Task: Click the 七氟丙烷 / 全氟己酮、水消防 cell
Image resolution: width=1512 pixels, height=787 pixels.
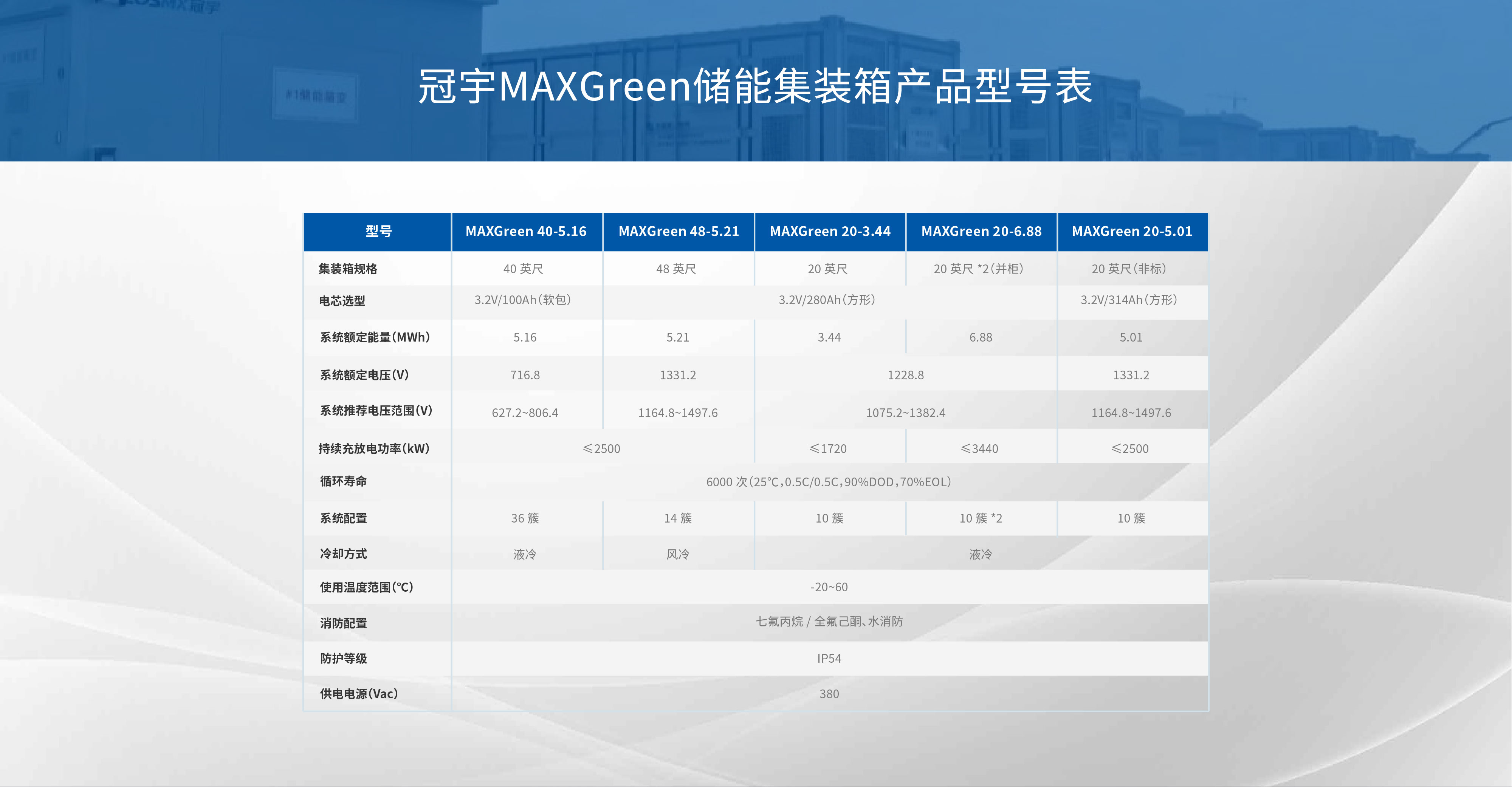Action: pos(829,622)
